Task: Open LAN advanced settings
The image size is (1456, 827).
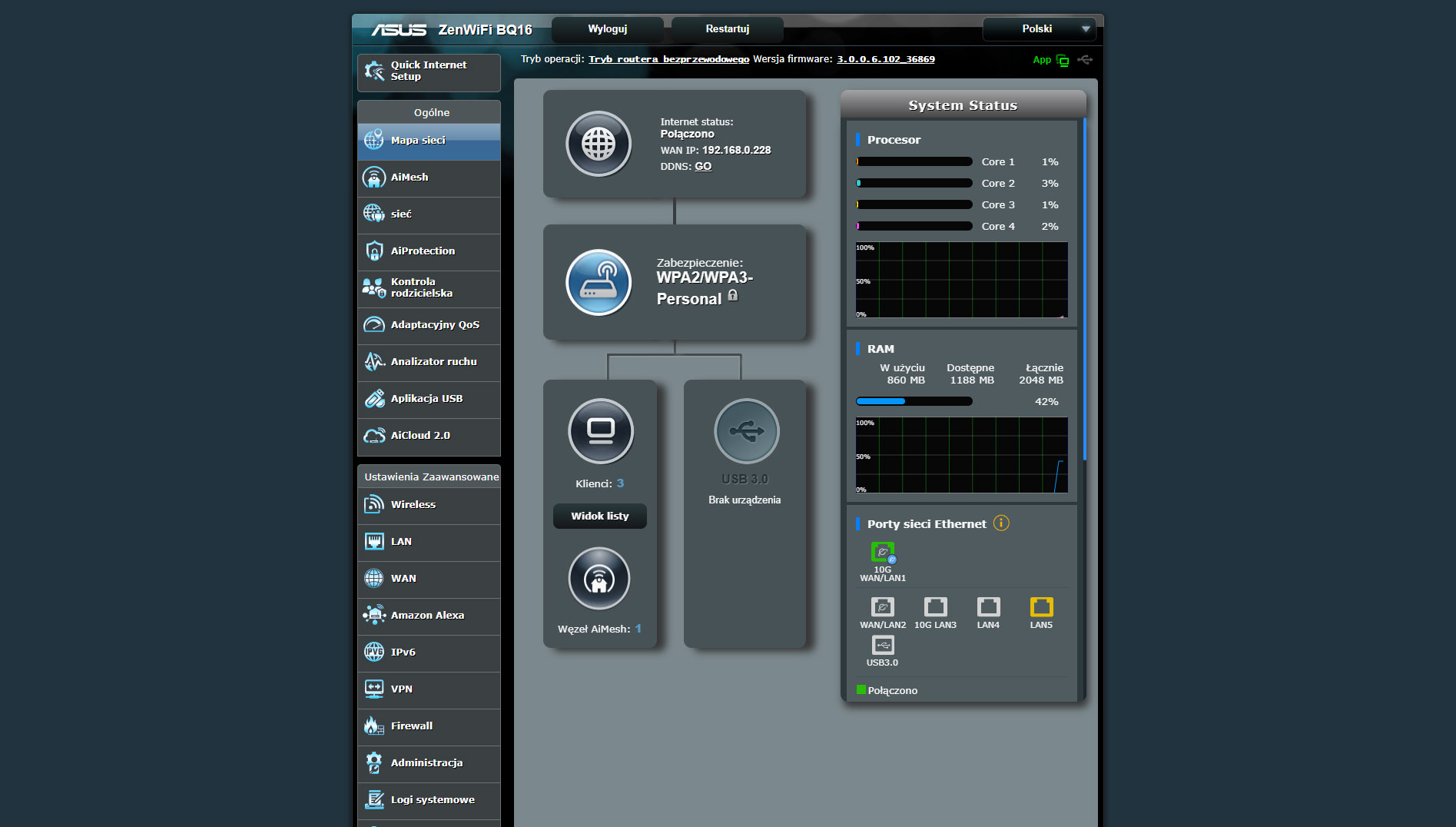Action: (429, 542)
